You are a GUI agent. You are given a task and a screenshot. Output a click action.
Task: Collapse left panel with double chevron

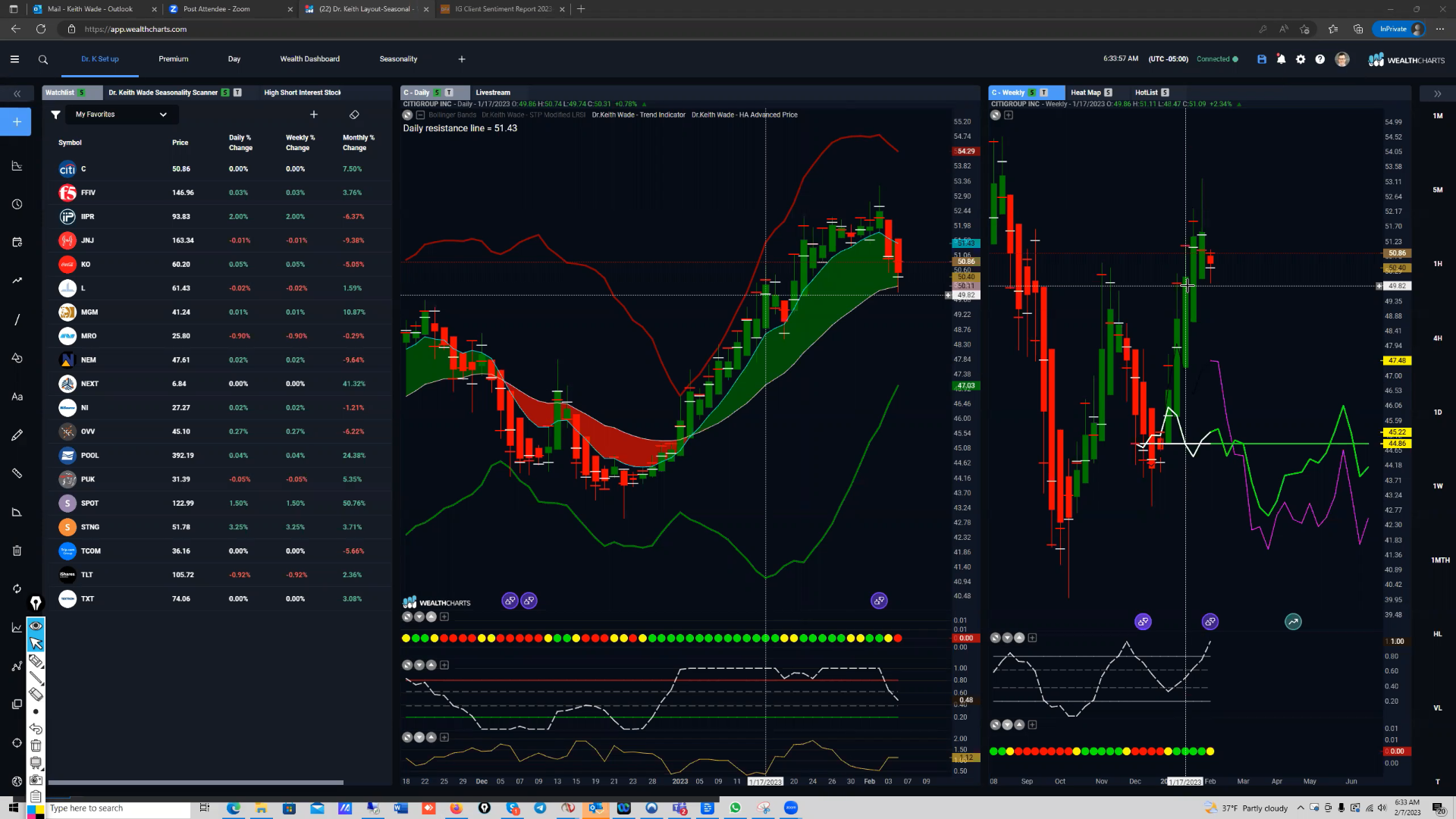coord(17,93)
